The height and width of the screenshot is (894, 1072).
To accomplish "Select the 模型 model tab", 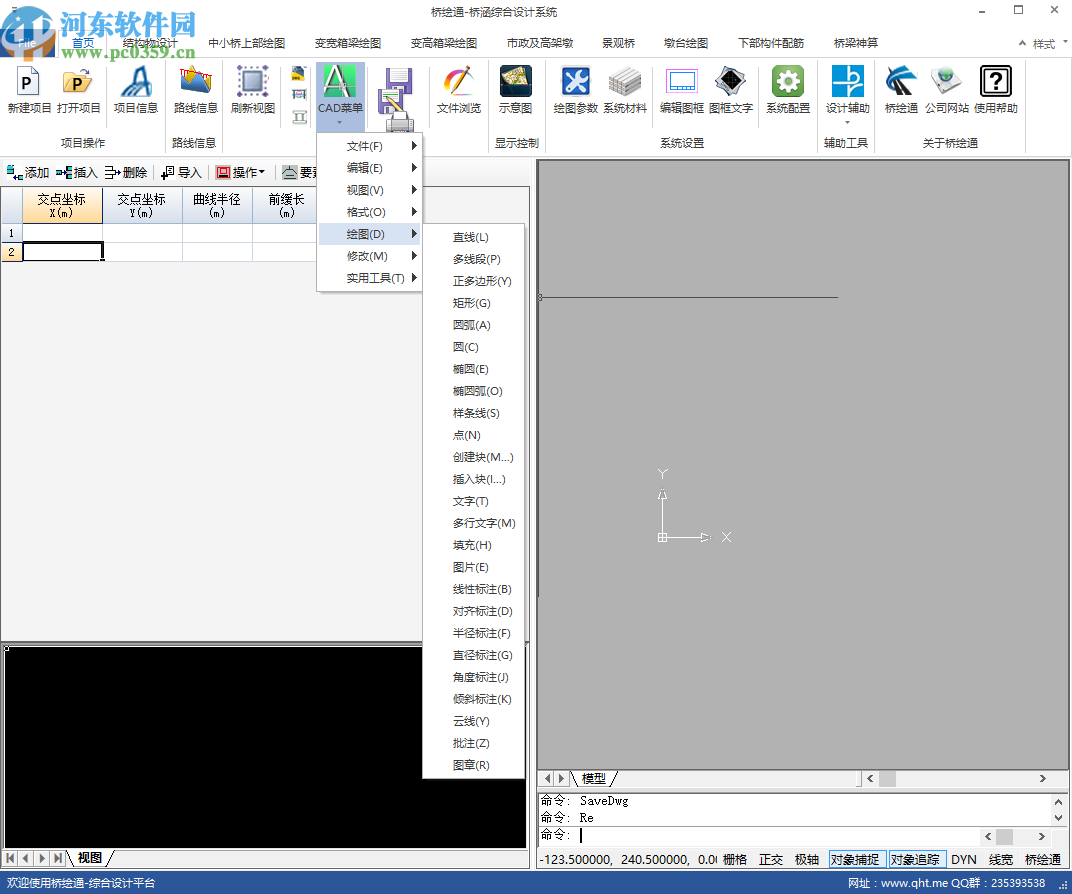I will click(x=593, y=778).
